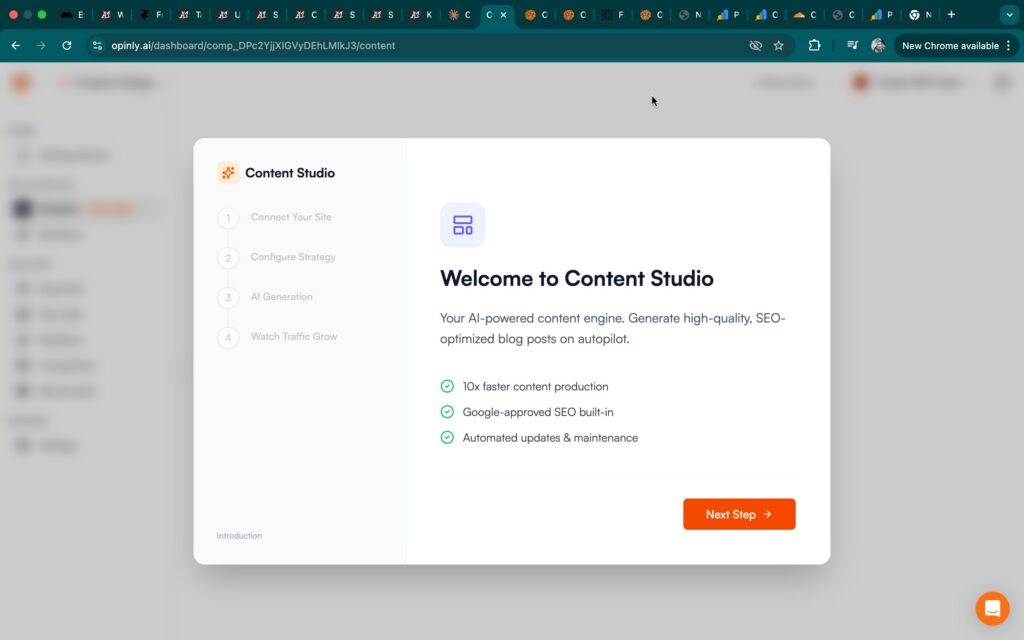Select step 3 AI Generation
Viewport: 1024px width, 640px height.
pos(265,297)
